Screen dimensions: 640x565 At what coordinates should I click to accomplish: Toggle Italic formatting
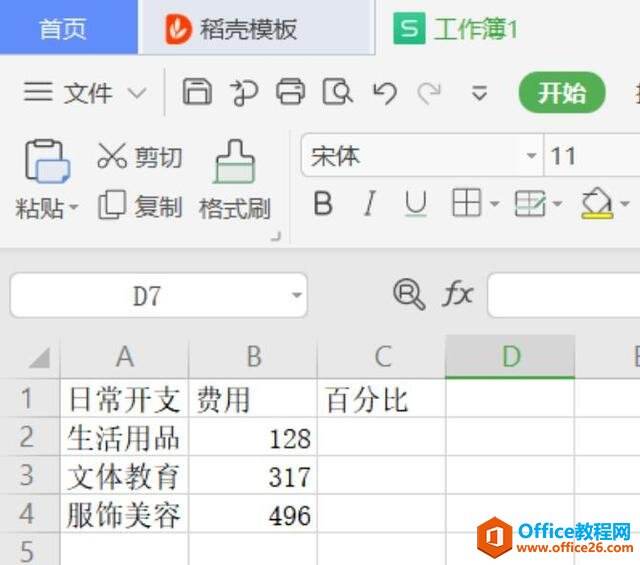coord(370,203)
